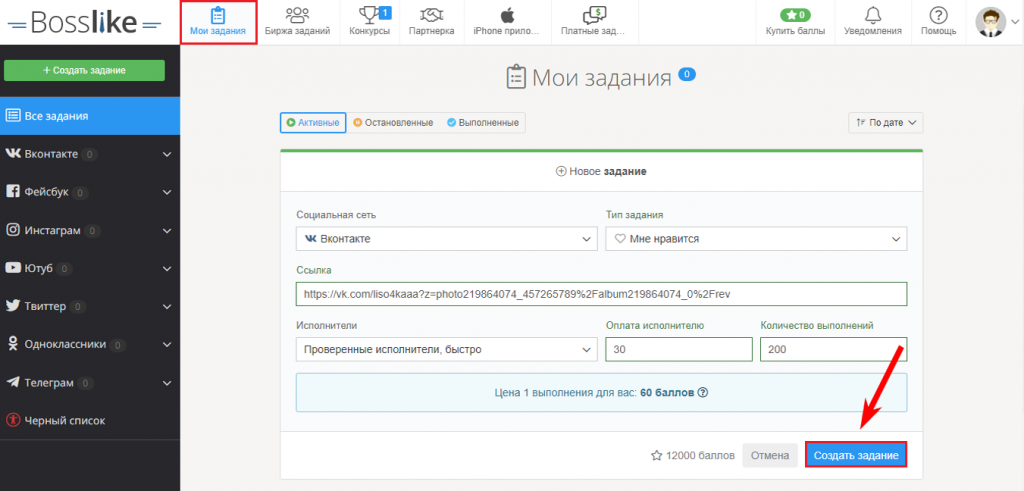Select the Completed tasks filter

[482, 123]
